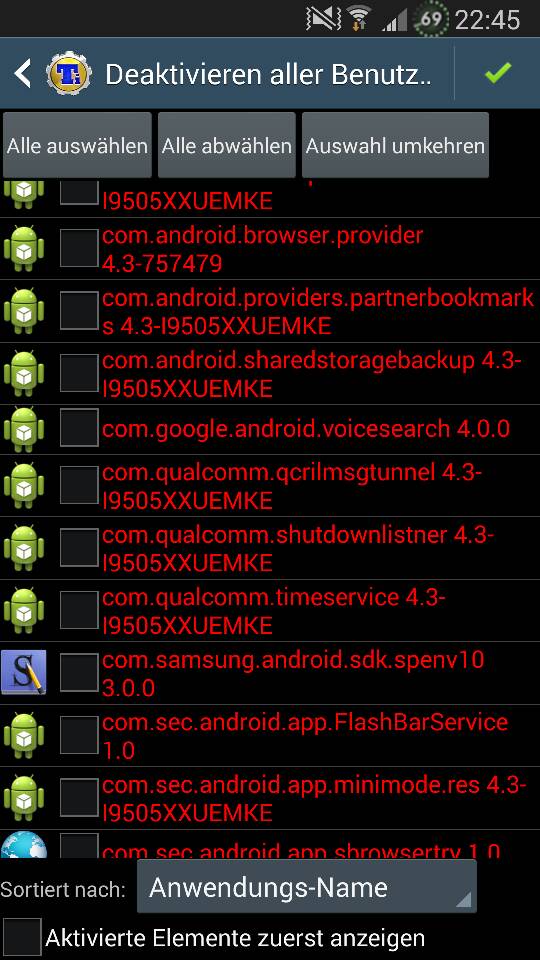The width and height of the screenshot is (540, 960).
Task: Check the com.android.sharedstoragebackup checkbox
Action: click(79, 373)
